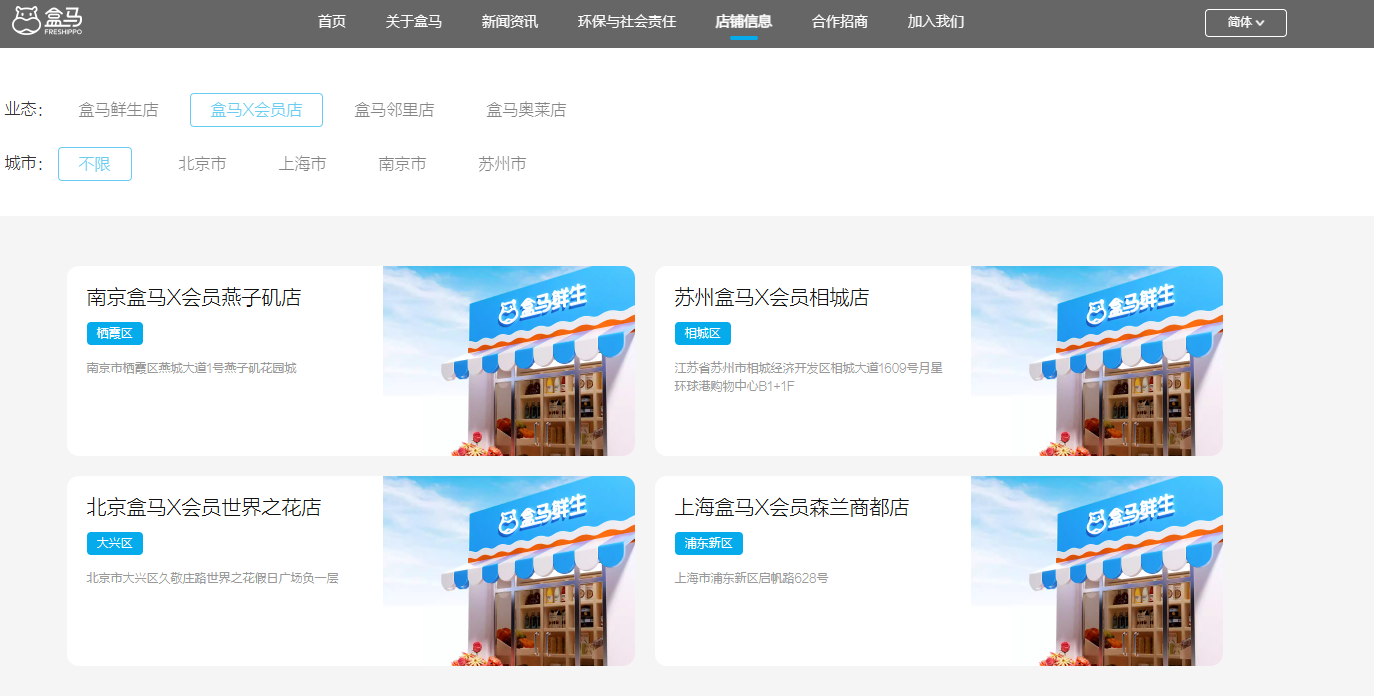Image resolution: width=1374 pixels, height=696 pixels.
Task: Navigate to 新闻资讯 page
Action: 509,22
